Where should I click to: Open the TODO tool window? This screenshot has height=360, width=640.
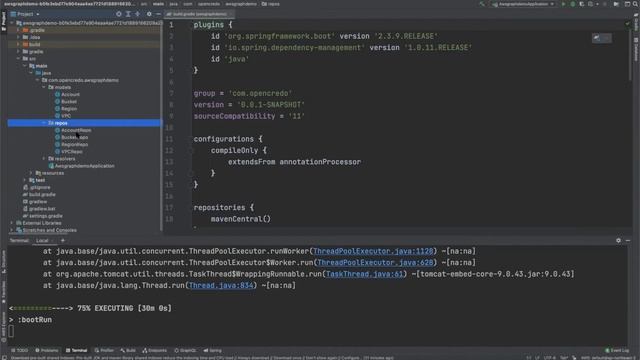tap(20, 350)
